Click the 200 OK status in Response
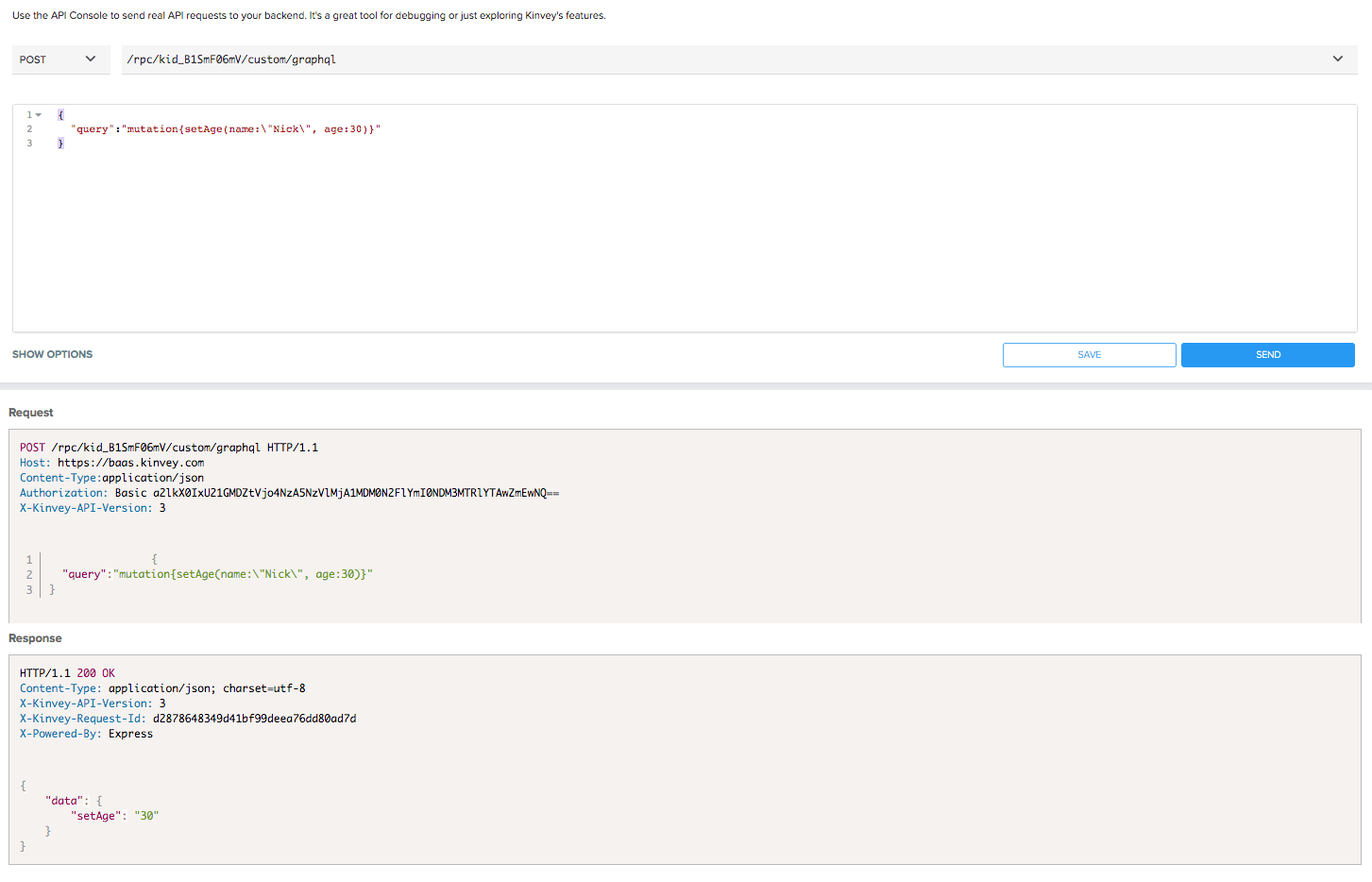Screen dimensions: 1372x882 [x=95, y=673]
